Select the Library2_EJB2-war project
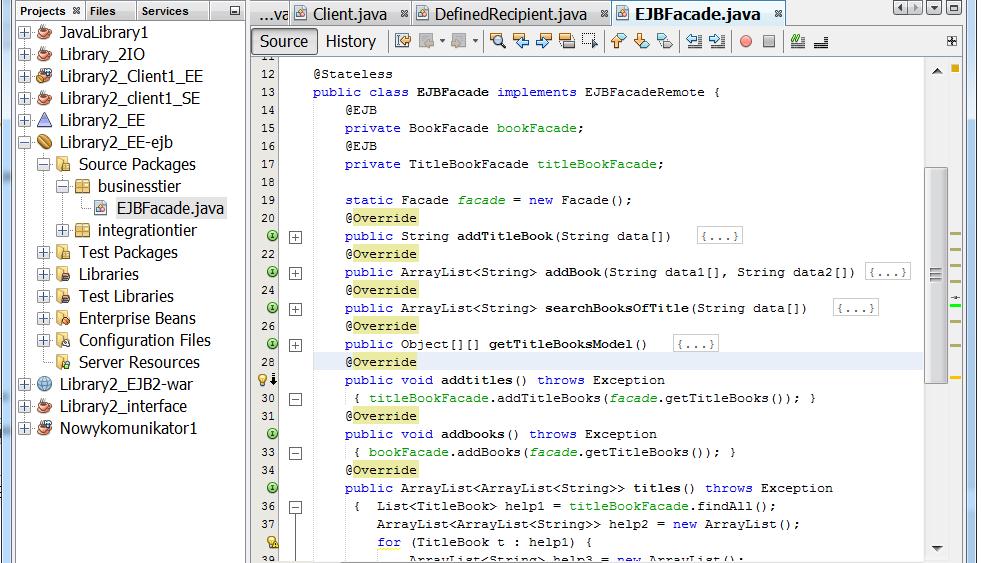This screenshot has height=563, width=981. click(126, 384)
